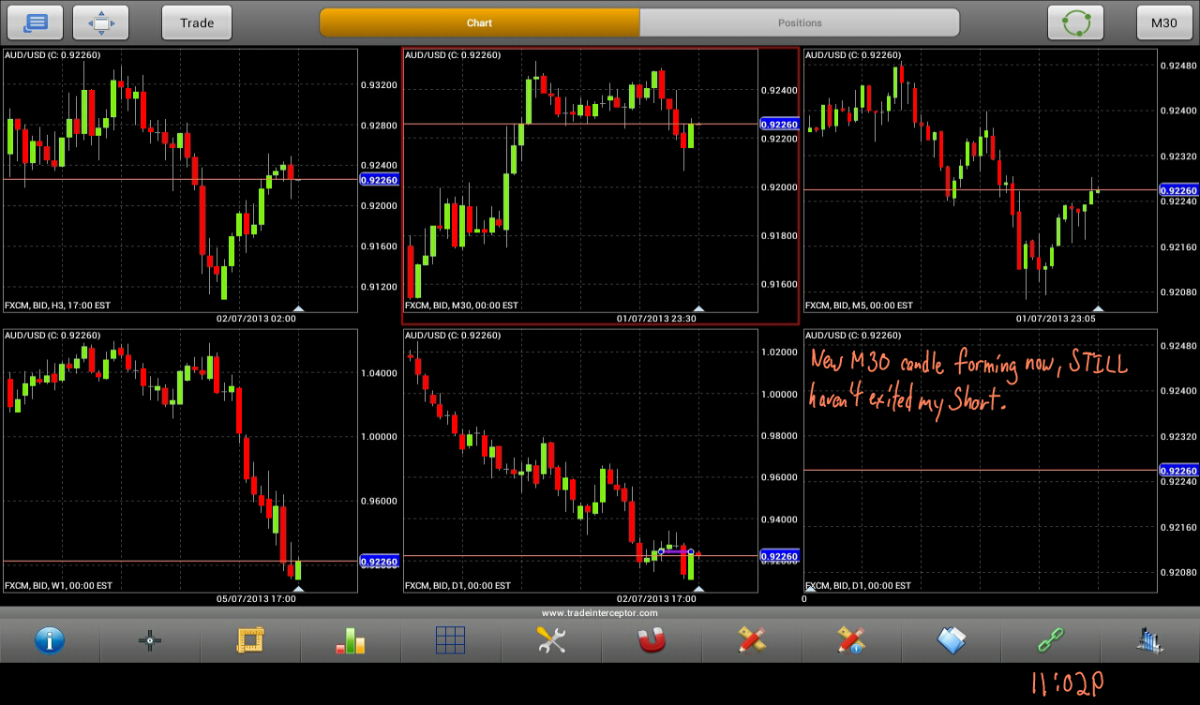
Task: Click the 05/07/2013 17:00 date label
Action: pos(256,599)
